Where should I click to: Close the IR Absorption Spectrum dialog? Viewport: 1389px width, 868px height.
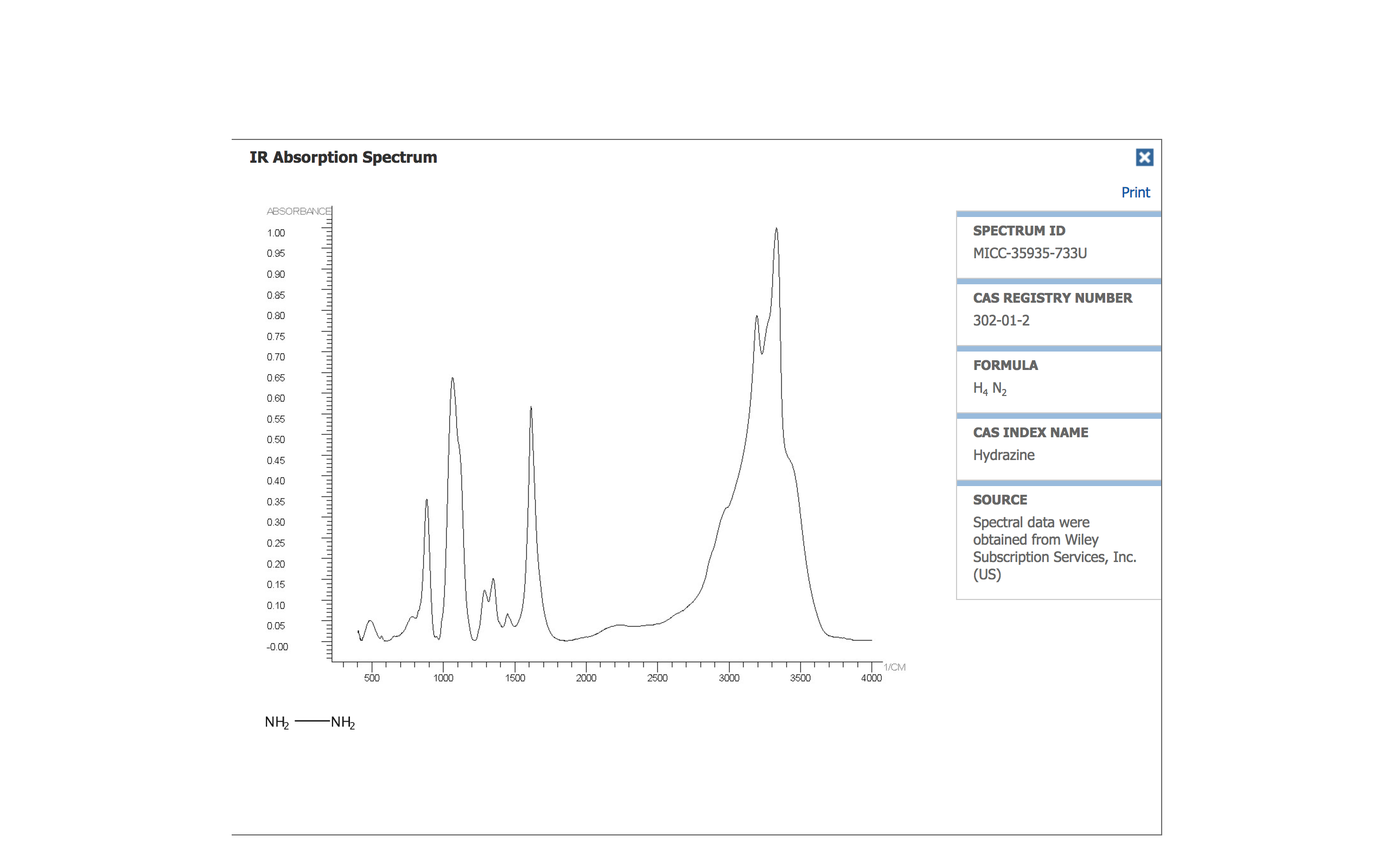click(1144, 157)
